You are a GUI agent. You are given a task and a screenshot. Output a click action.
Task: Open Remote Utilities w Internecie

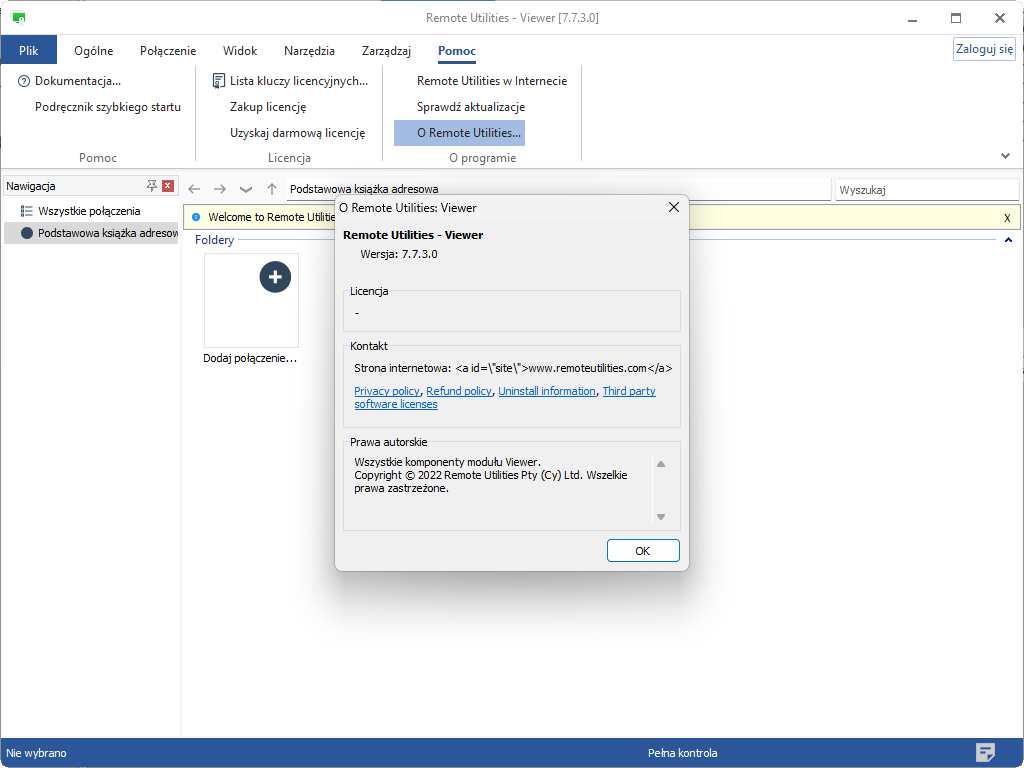click(492, 81)
